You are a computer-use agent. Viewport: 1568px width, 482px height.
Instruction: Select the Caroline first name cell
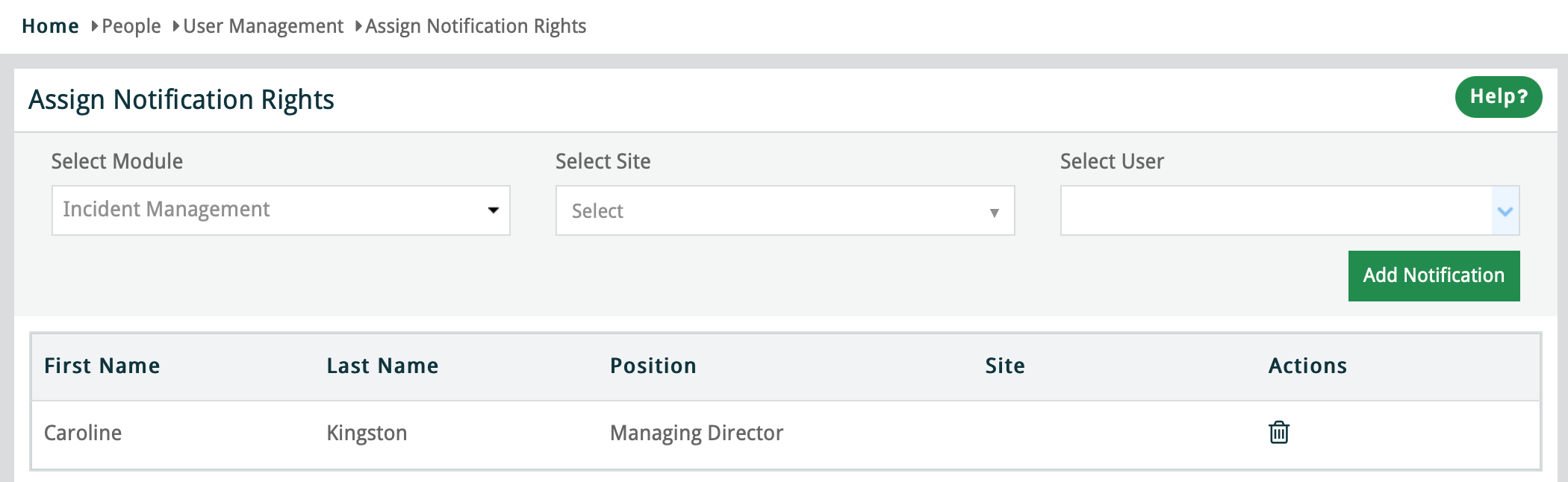(83, 433)
